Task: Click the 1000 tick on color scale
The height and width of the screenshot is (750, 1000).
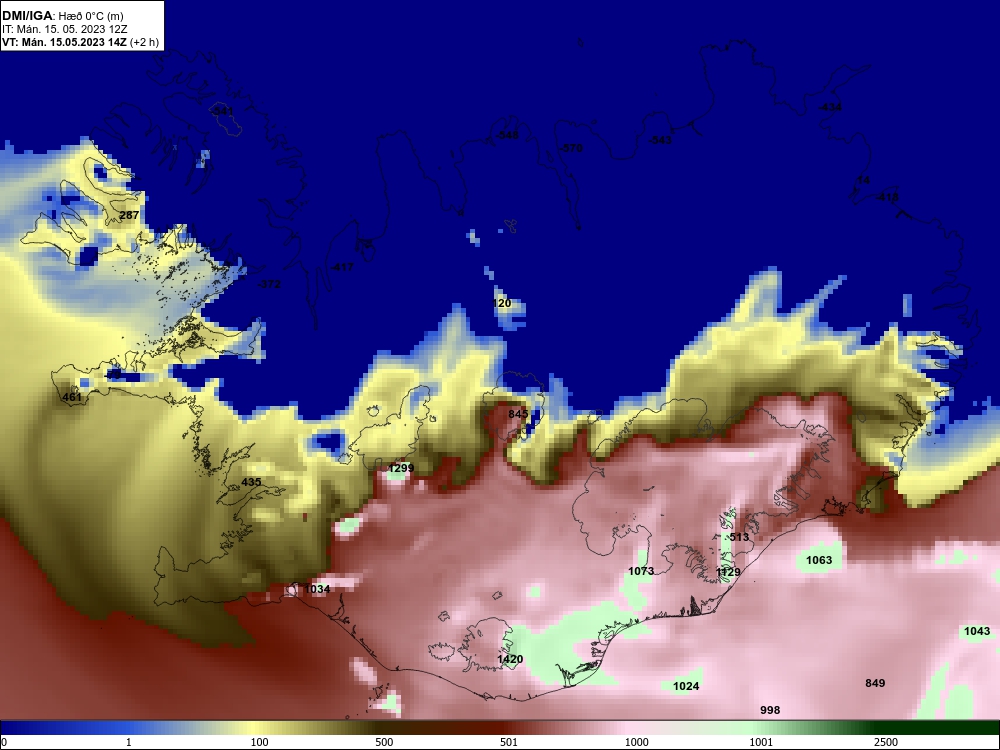Action: pyautogui.click(x=636, y=742)
